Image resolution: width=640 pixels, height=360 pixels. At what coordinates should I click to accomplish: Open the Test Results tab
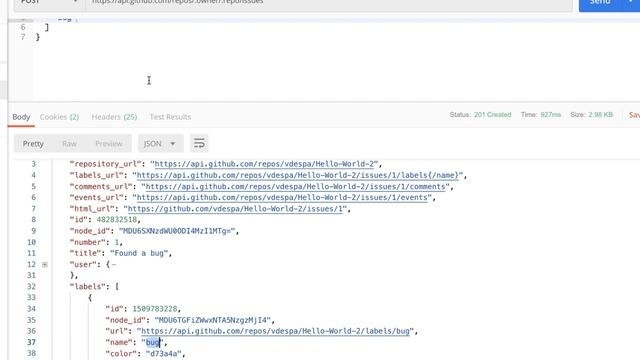[170, 117]
